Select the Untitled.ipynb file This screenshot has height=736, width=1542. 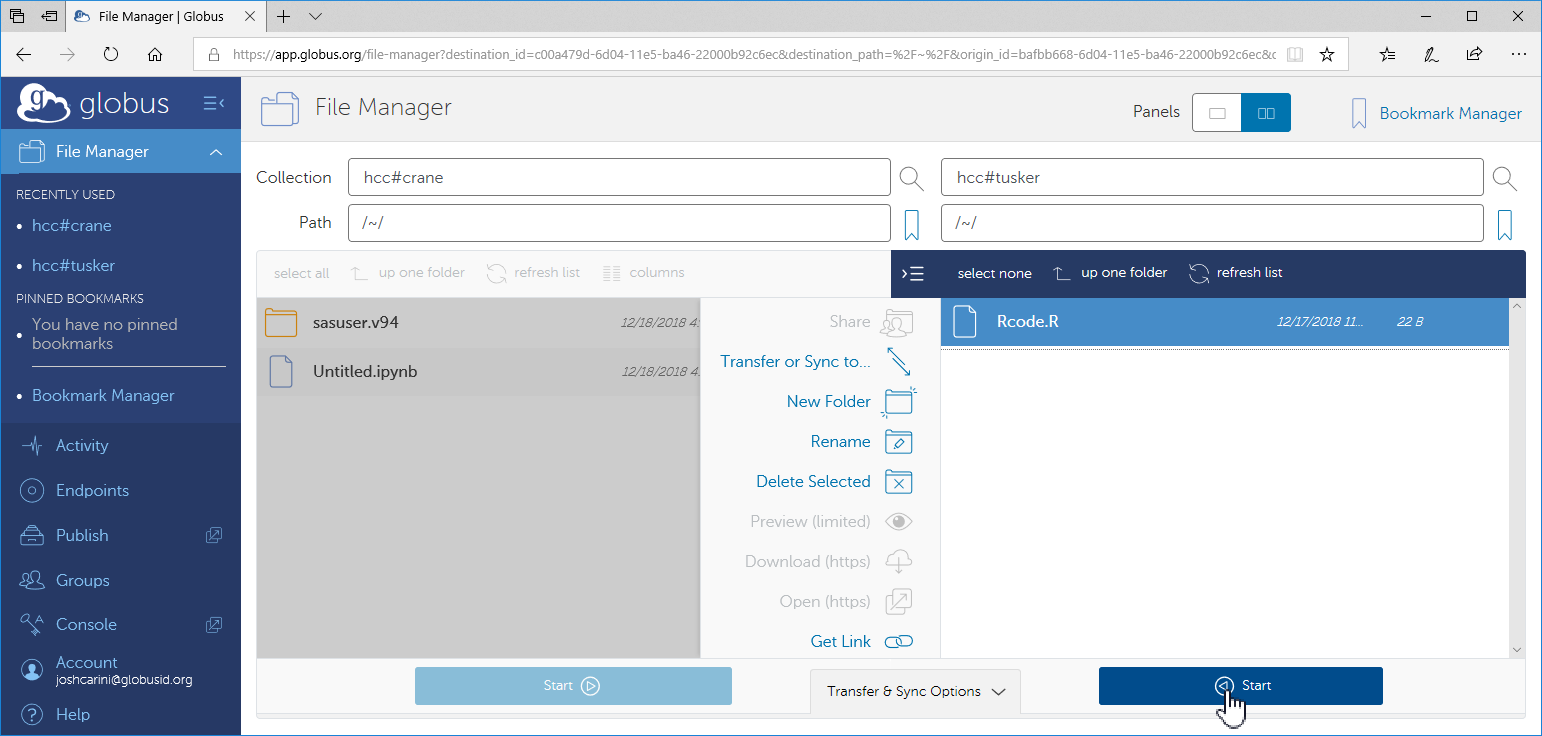click(x=364, y=372)
